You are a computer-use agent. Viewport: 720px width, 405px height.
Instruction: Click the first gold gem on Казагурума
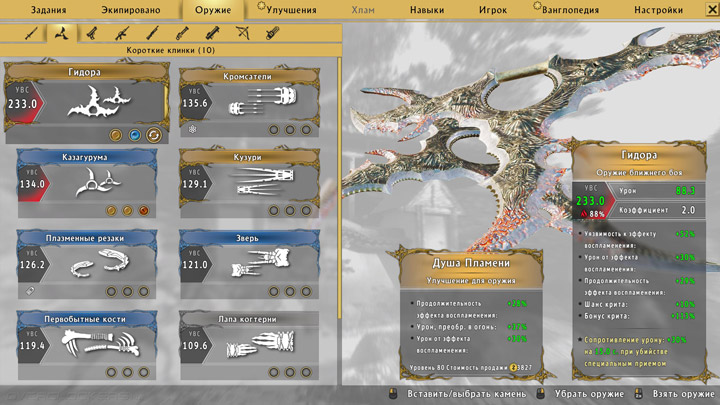(111, 211)
